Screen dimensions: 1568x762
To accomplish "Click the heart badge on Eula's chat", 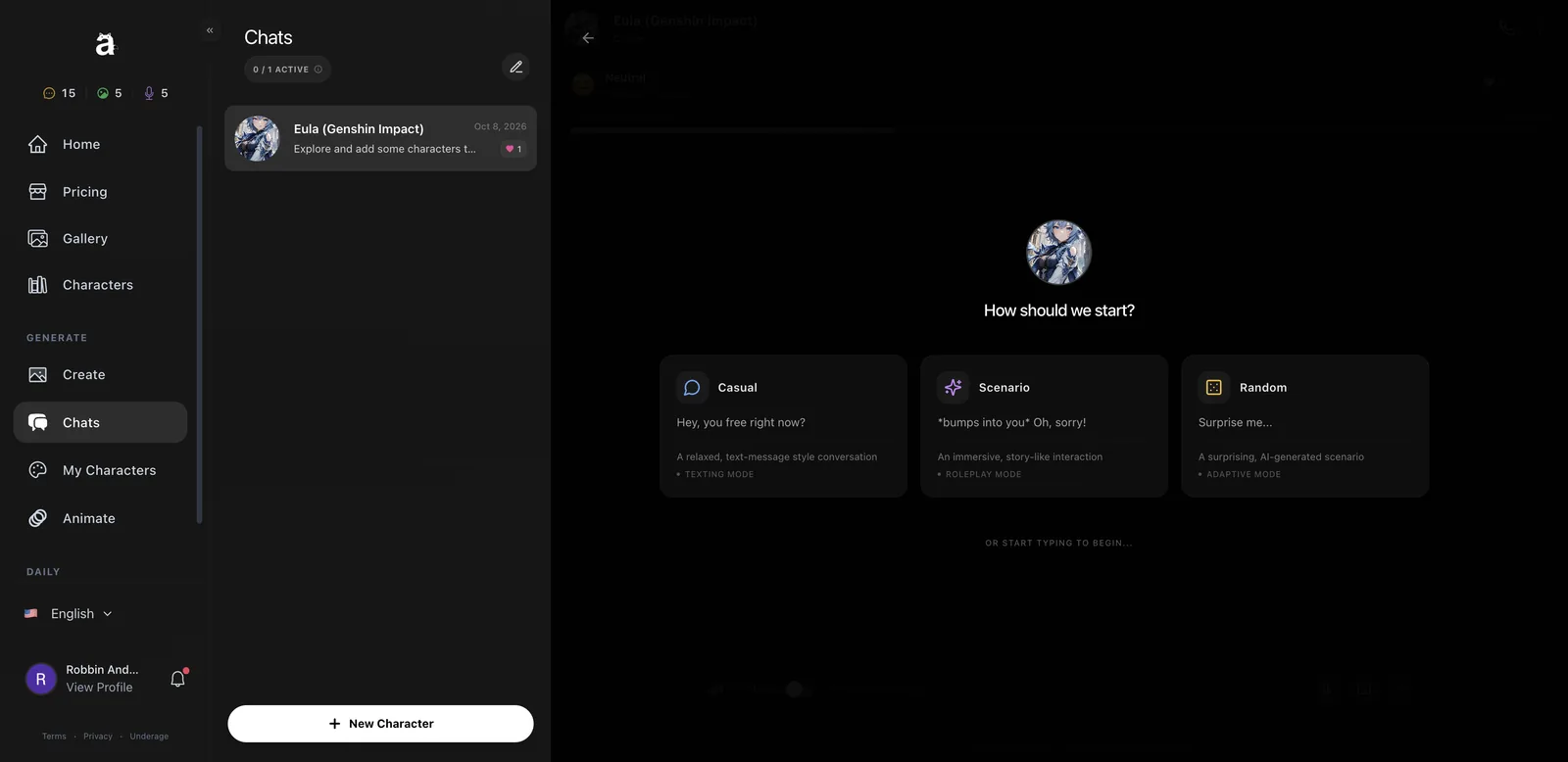I will click(514, 149).
